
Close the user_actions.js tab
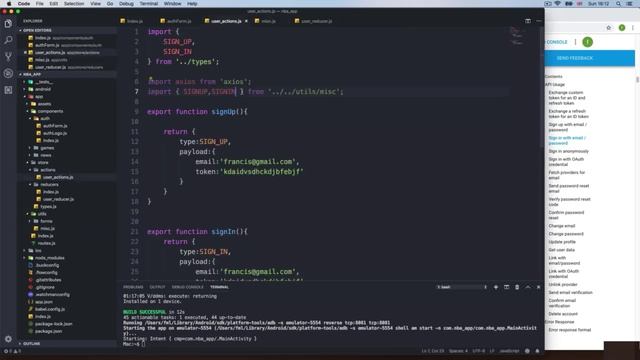[246, 21]
